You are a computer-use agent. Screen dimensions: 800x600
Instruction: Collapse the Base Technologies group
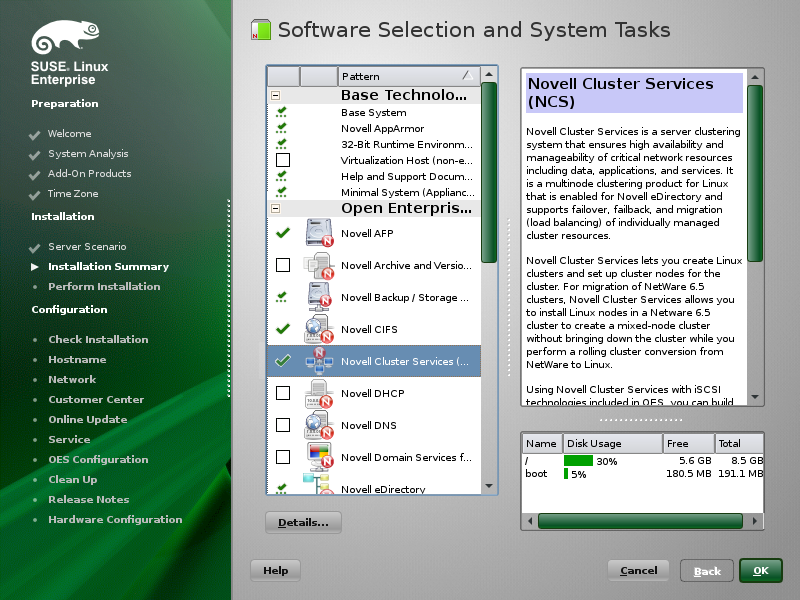(276, 95)
